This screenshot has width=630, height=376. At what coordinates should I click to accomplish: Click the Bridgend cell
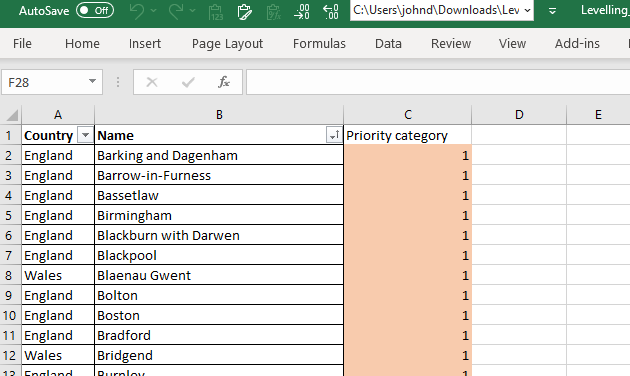219,356
